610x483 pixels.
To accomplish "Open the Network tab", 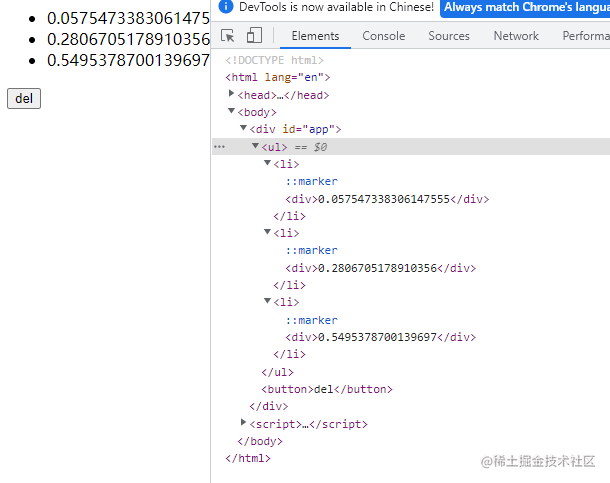I will click(x=516, y=36).
